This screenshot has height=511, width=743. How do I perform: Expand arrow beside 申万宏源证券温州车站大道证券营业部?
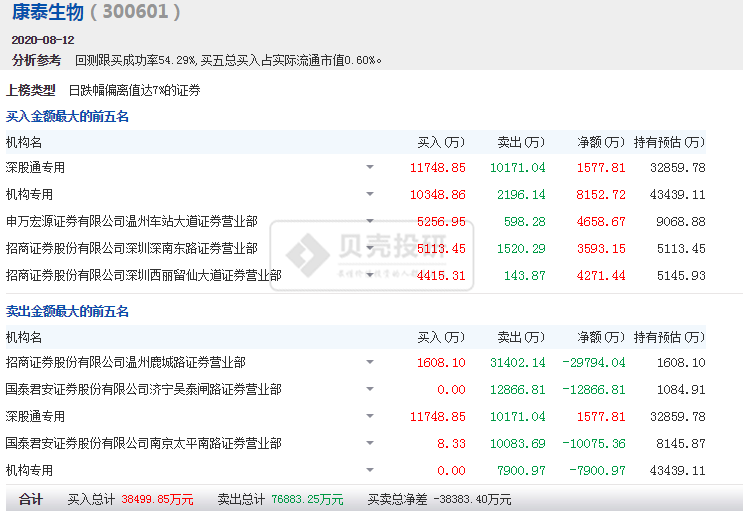pos(370,221)
